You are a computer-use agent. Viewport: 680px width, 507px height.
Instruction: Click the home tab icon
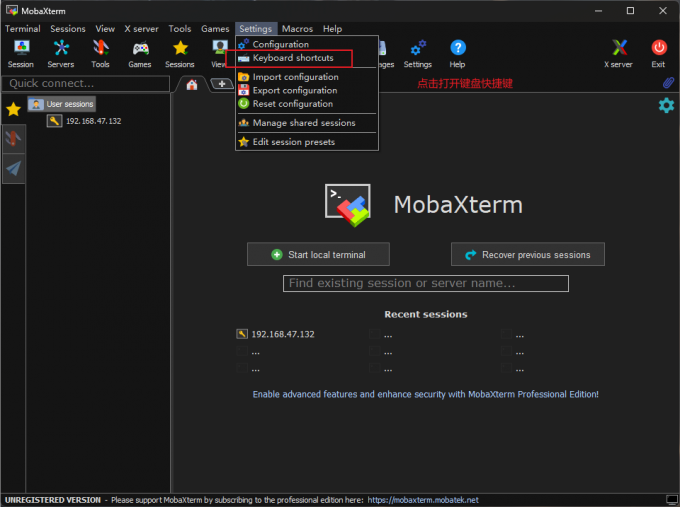click(192, 85)
